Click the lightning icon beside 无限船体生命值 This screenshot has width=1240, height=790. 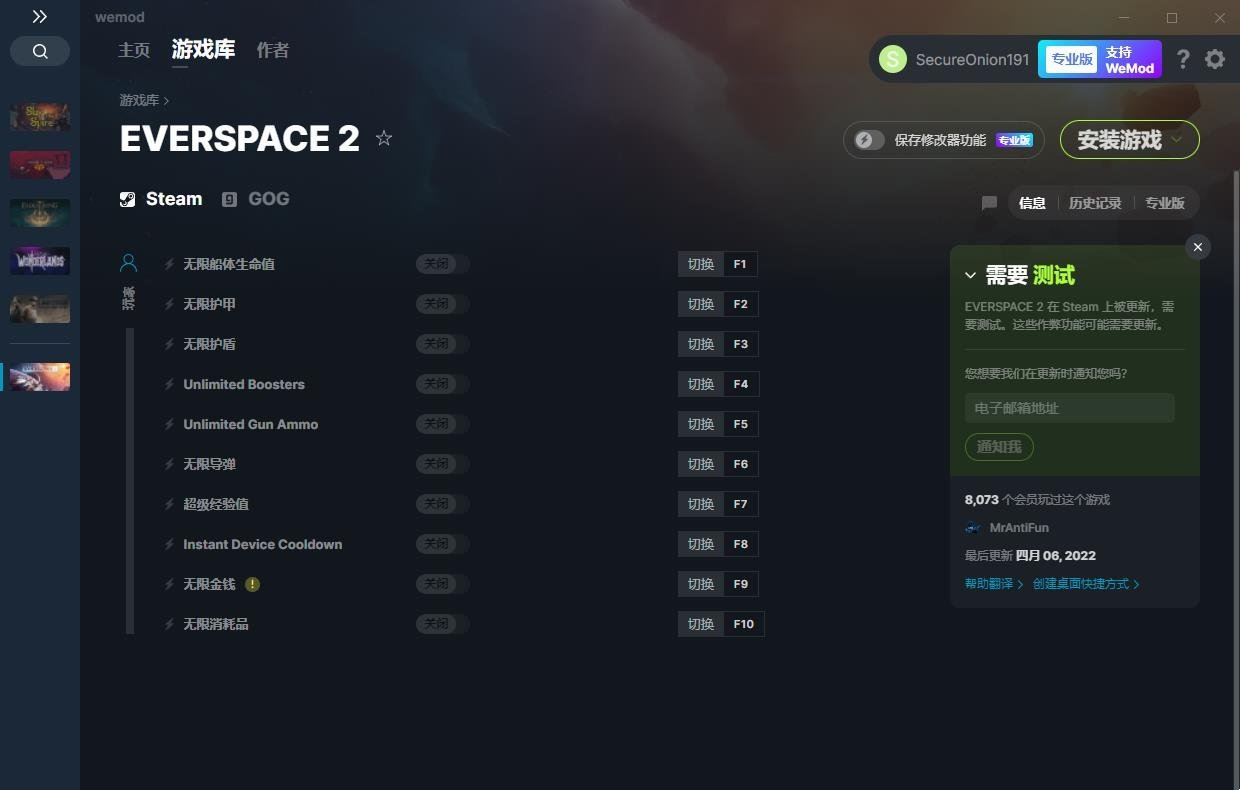170,264
